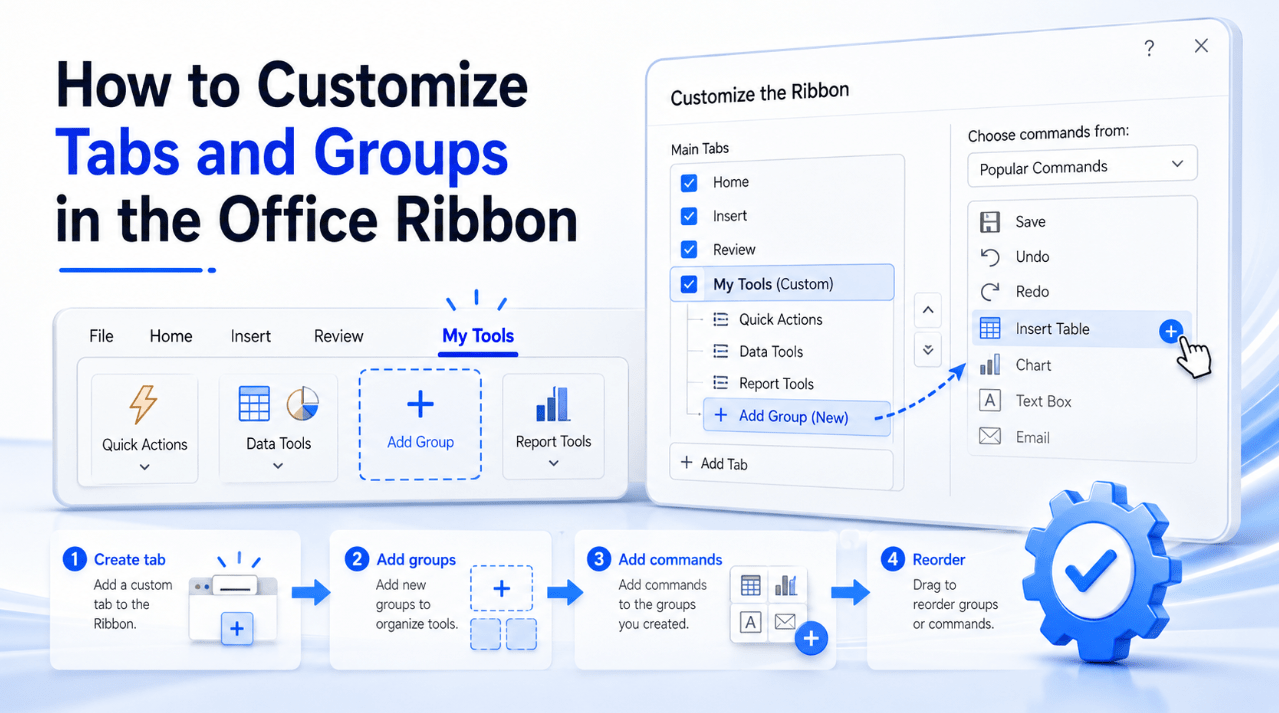Click the Text Box command text
This screenshot has width=1279, height=713.
click(x=1043, y=401)
